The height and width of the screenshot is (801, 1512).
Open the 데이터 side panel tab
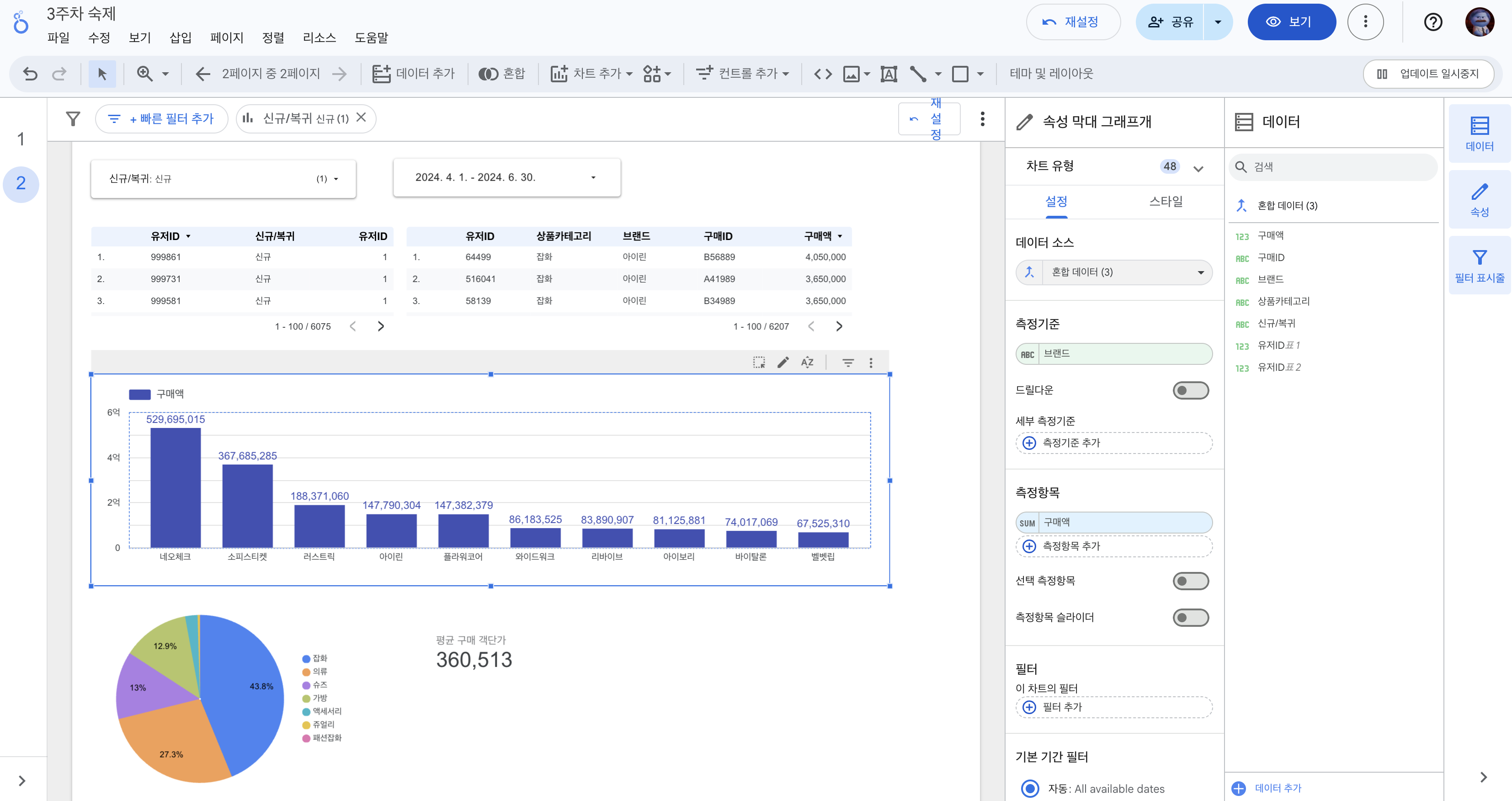(1479, 134)
